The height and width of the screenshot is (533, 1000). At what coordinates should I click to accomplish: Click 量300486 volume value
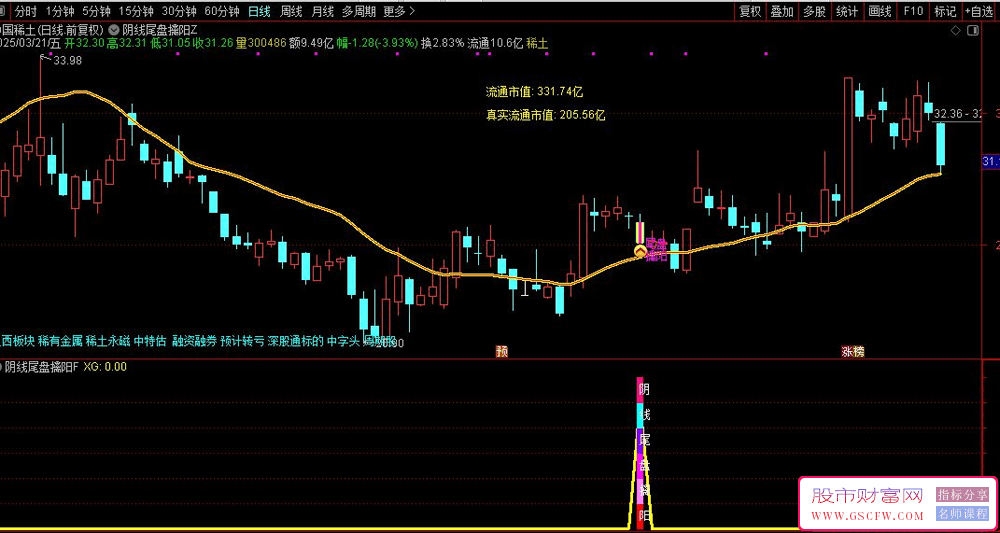(261, 43)
